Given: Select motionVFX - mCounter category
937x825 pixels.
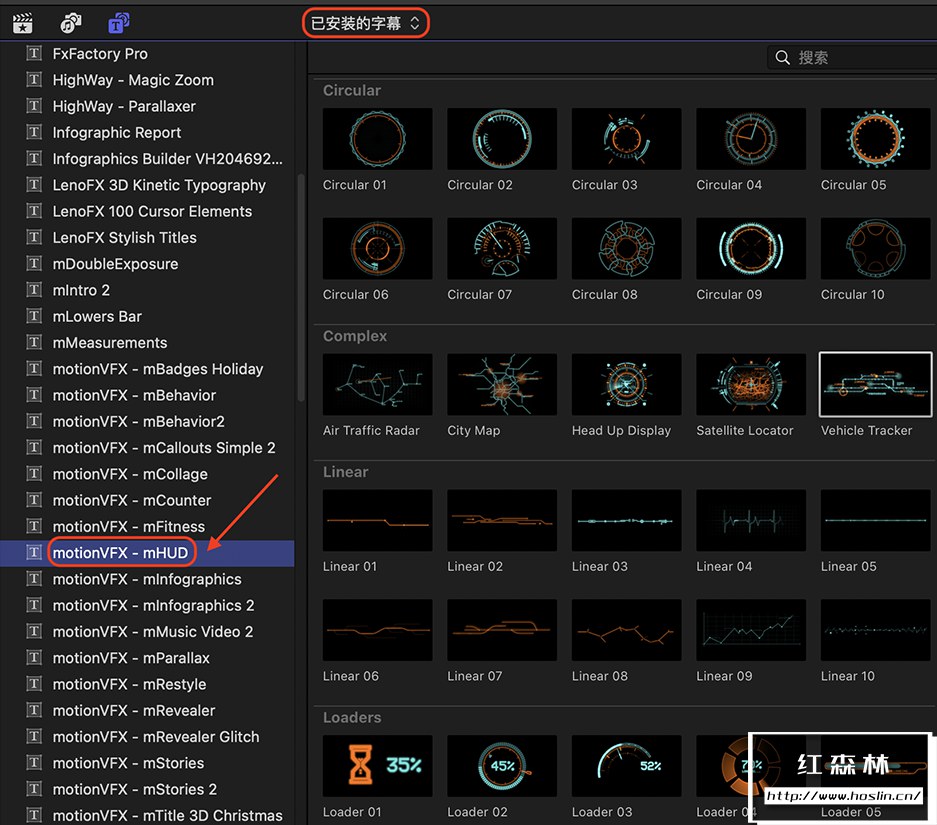Looking at the screenshot, I should coord(147,501).
